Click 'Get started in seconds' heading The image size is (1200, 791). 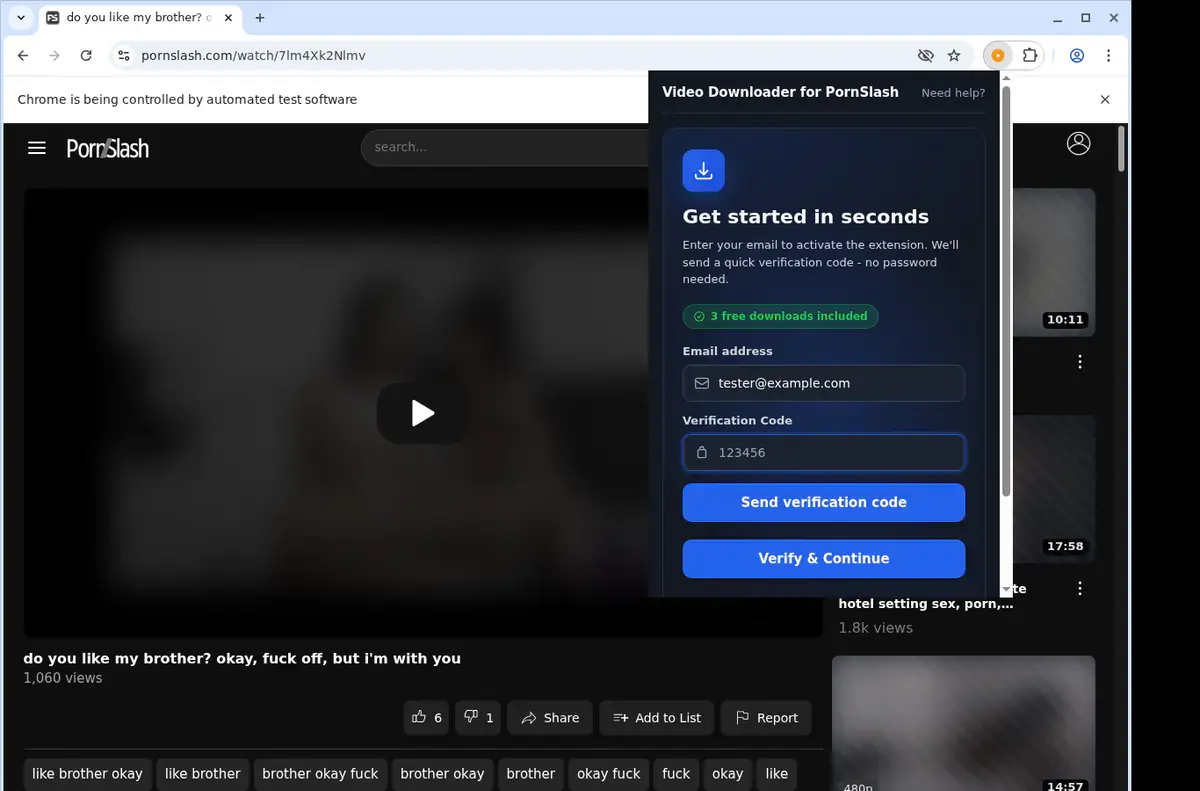806,217
